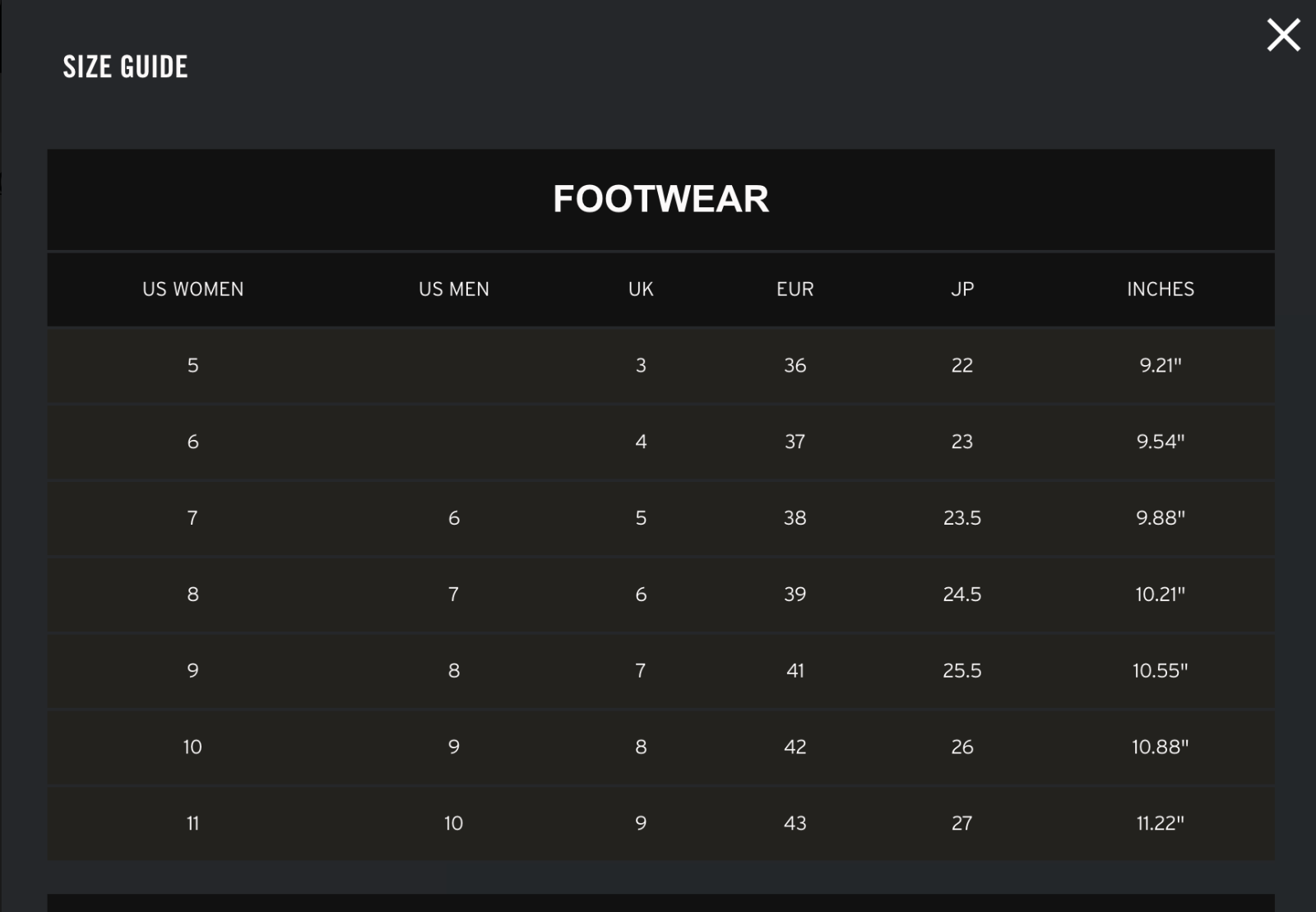This screenshot has height=912, width=1316.
Task: Select US Women size 11 cell
Action: pyautogui.click(x=193, y=823)
